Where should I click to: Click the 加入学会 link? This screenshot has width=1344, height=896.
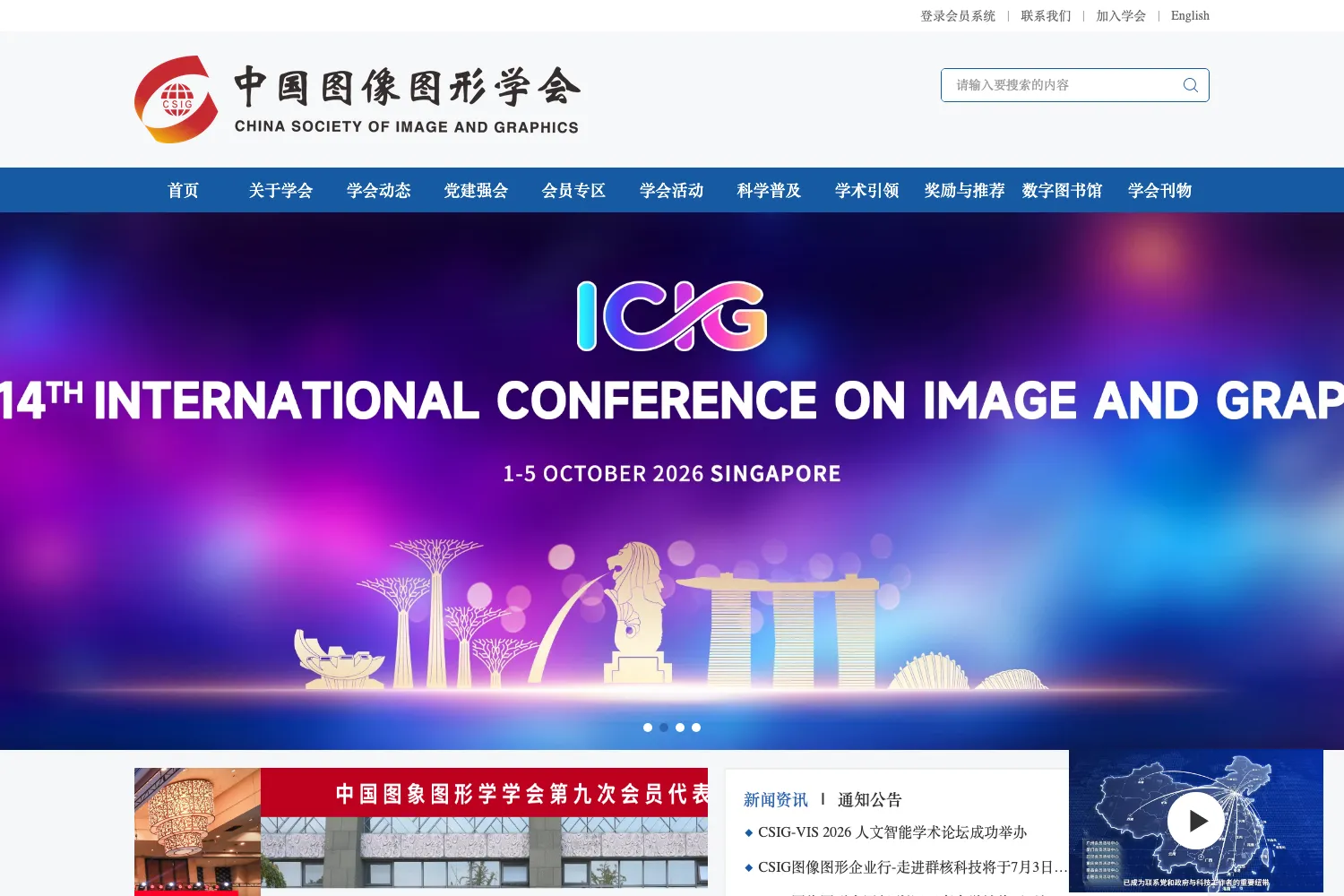coord(1121,15)
